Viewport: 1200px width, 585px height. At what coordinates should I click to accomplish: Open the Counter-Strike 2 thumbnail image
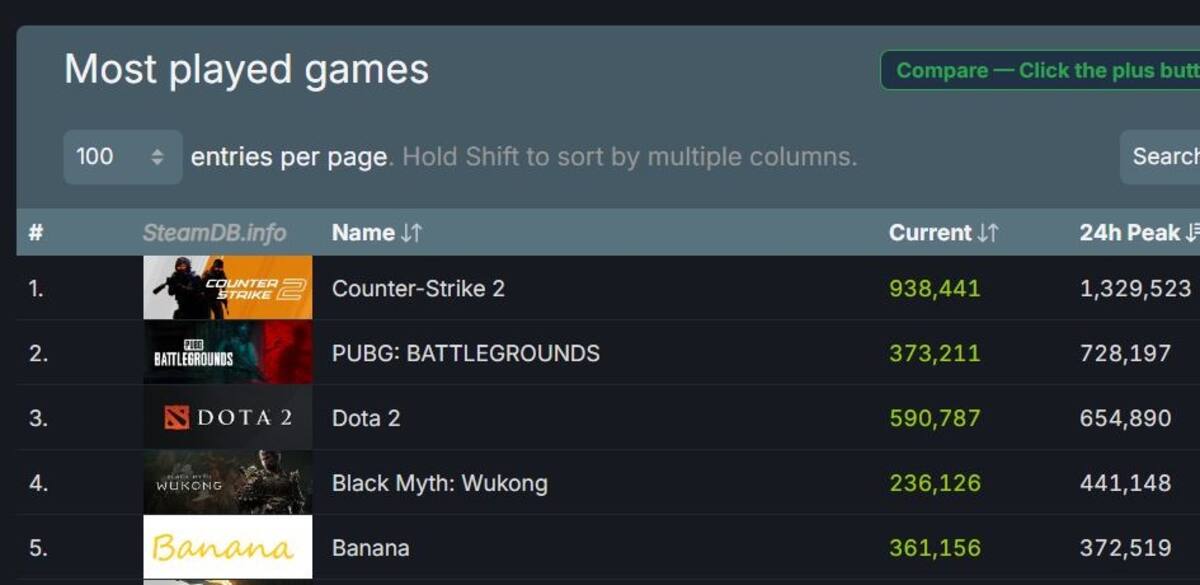228,288
